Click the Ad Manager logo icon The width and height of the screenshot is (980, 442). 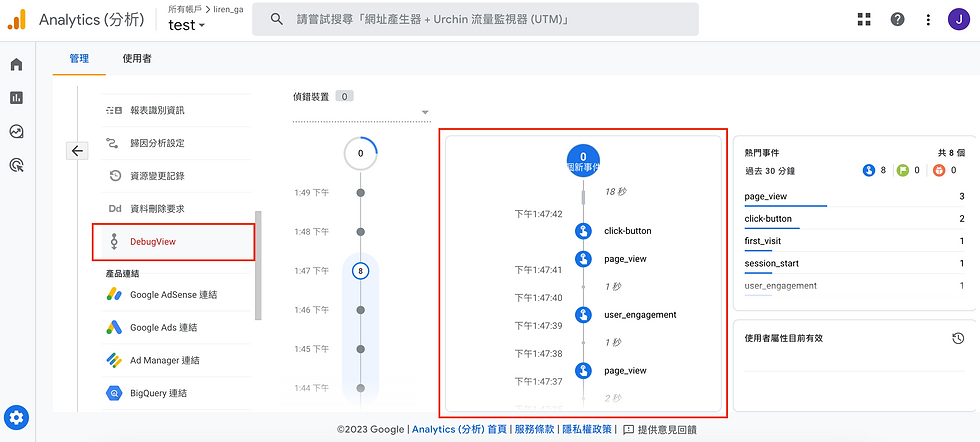click(114, 360)
